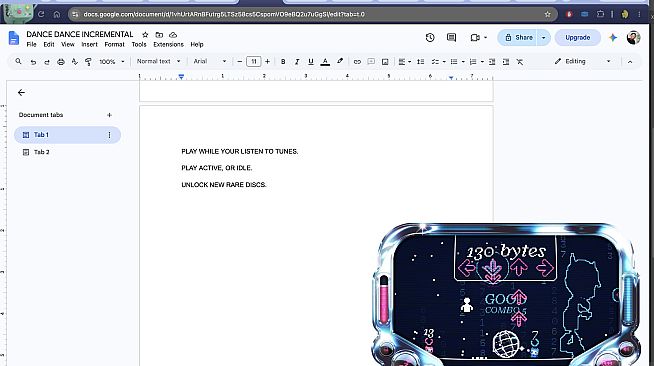Close the document tabs sidebar with back arrow

pyautogui.click(x=21, y=93)
